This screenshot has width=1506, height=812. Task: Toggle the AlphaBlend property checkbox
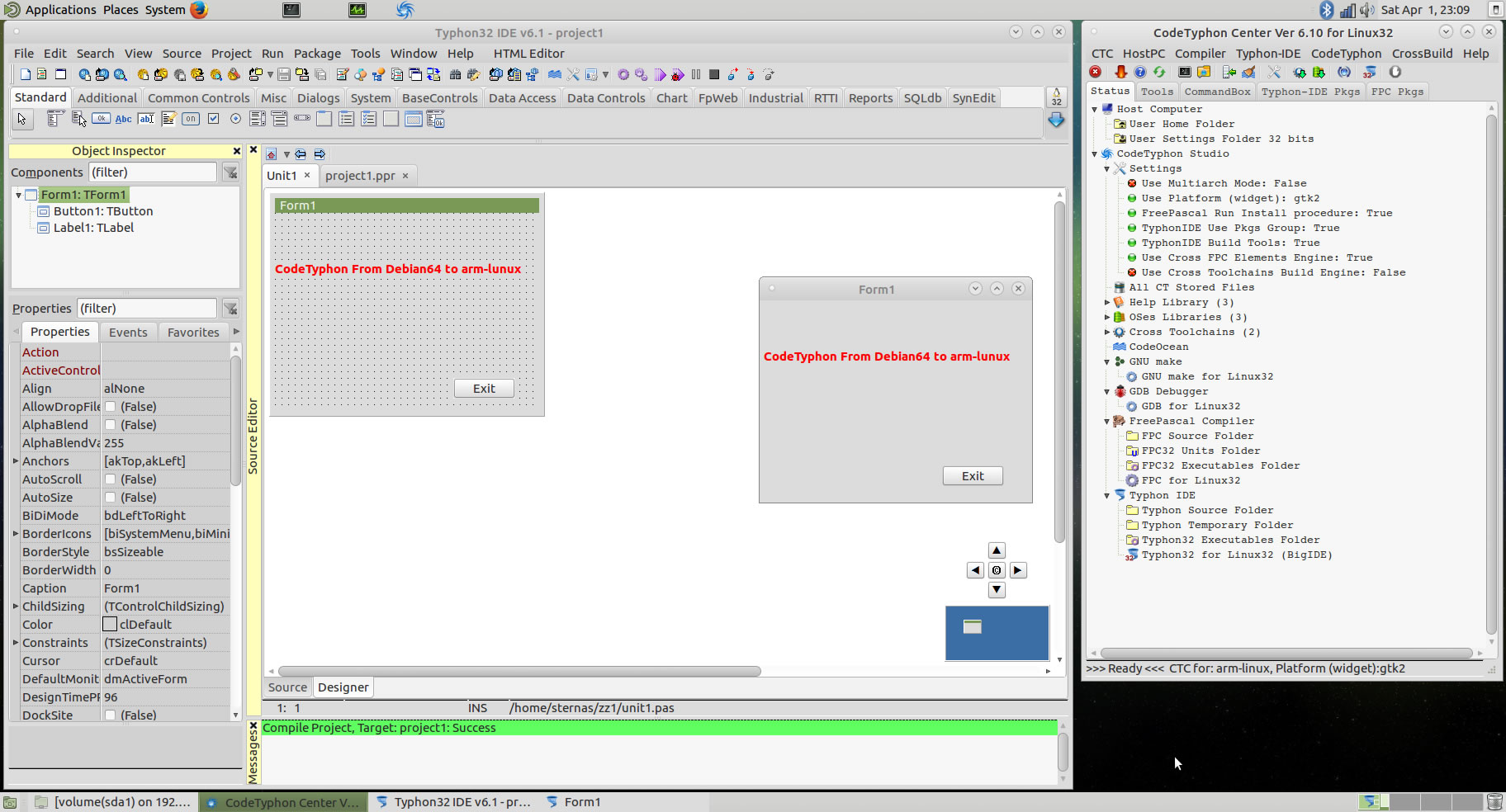click(x=110, y=425)
